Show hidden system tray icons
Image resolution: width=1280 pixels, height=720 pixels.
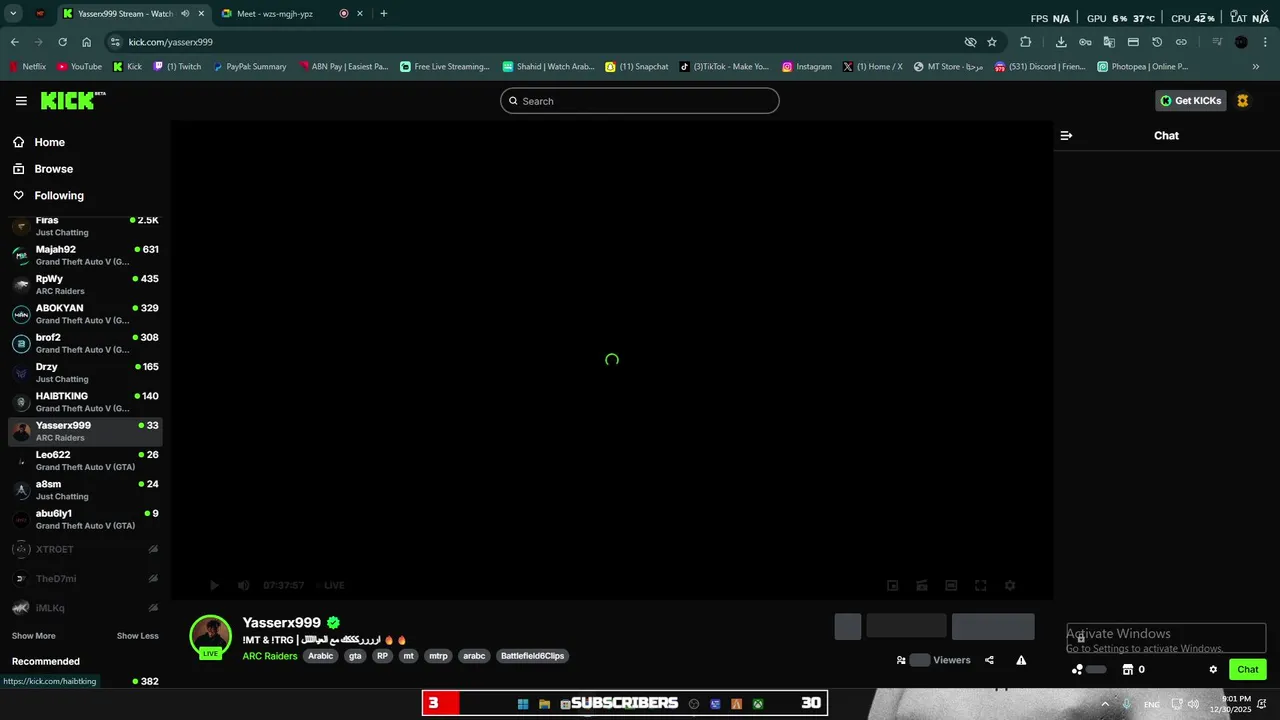point(1105,704)
